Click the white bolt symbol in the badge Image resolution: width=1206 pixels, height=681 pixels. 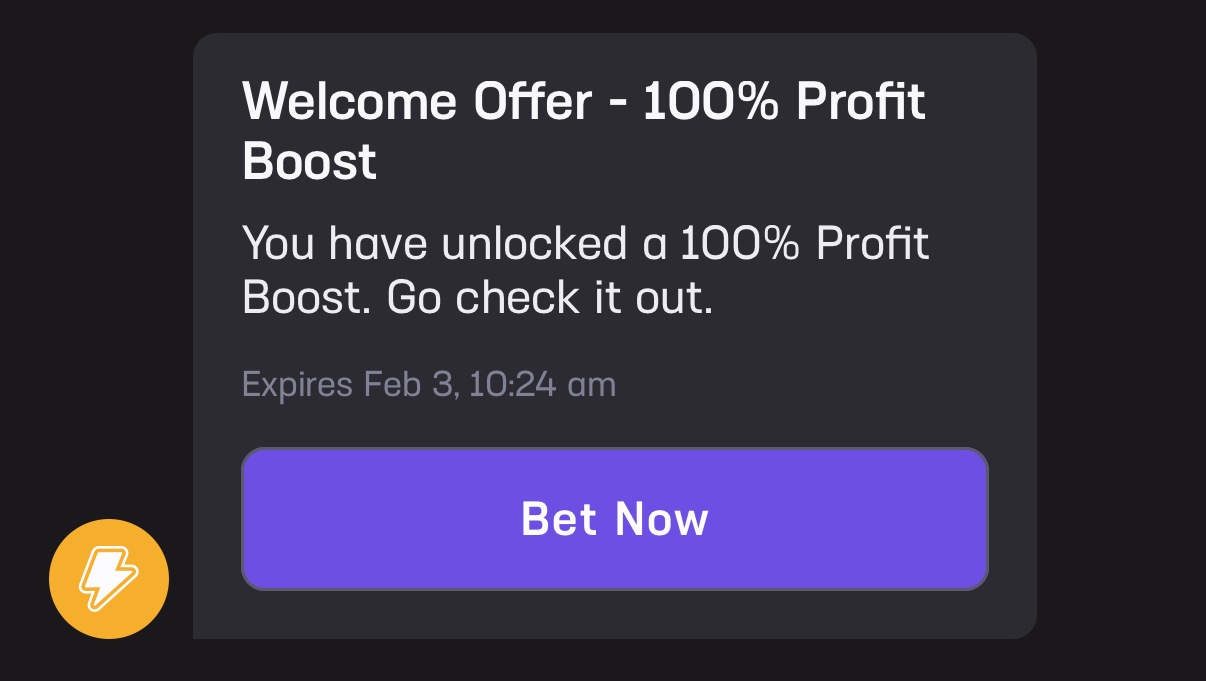pyautogui.click(x=109, y=579)
